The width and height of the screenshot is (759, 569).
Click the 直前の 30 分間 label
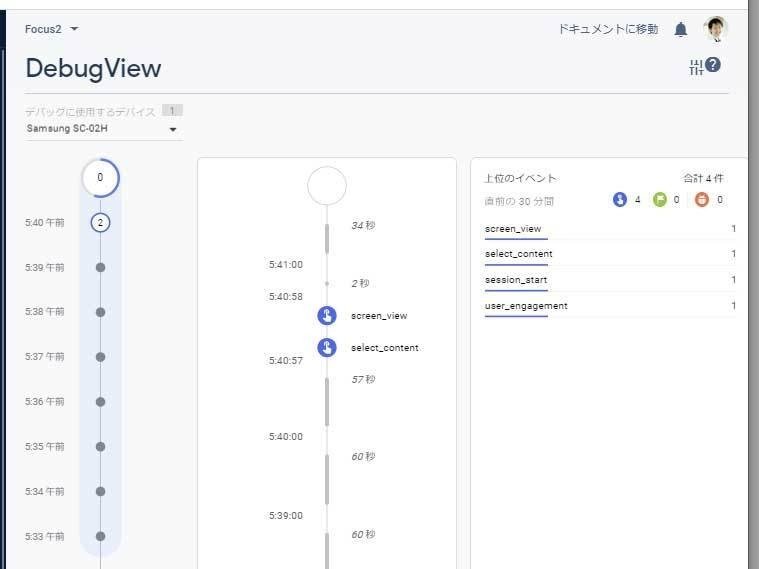519,201
